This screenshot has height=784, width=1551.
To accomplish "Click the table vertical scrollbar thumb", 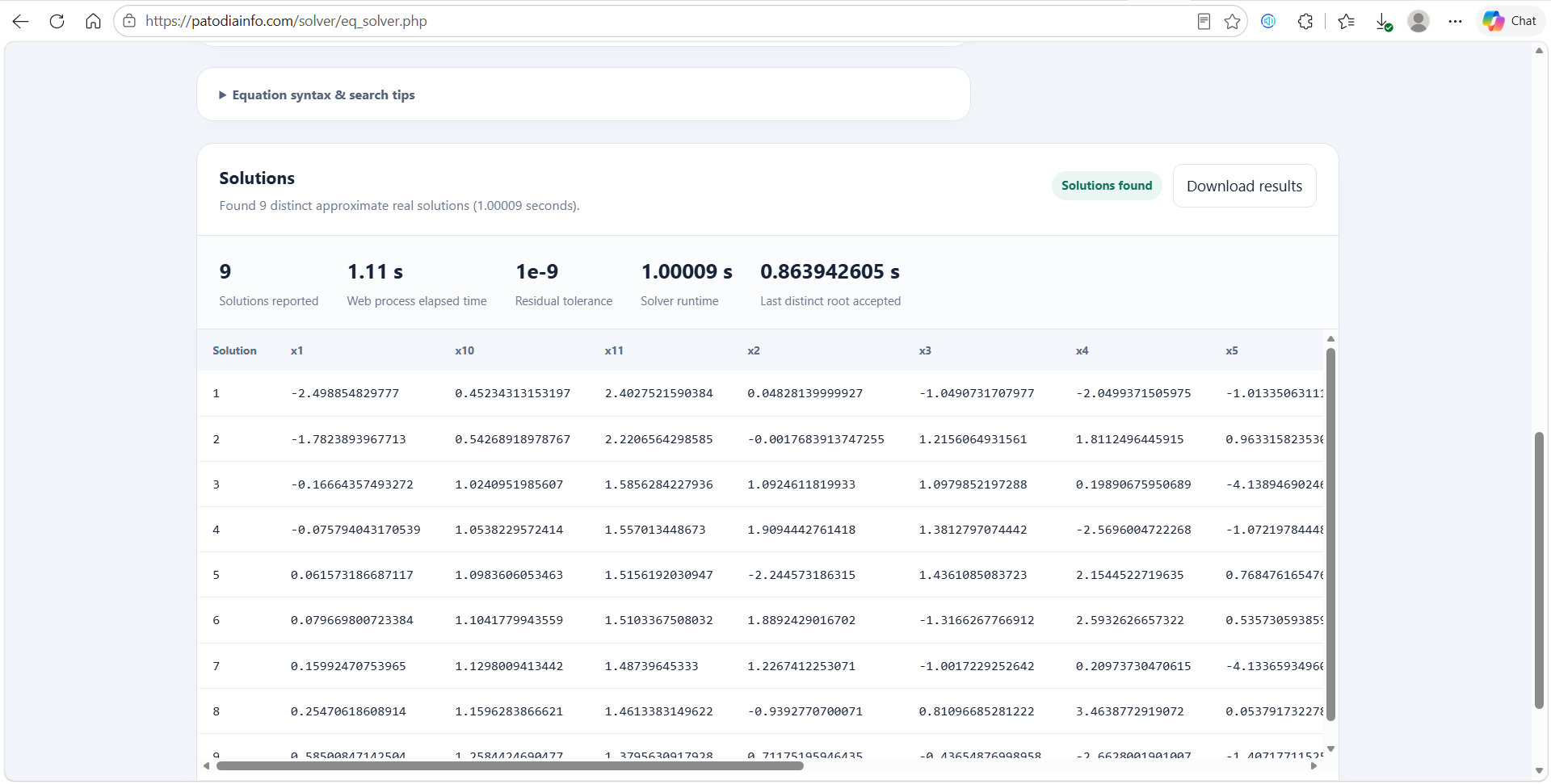I will pyautogui.click(x=1330, y=534).
